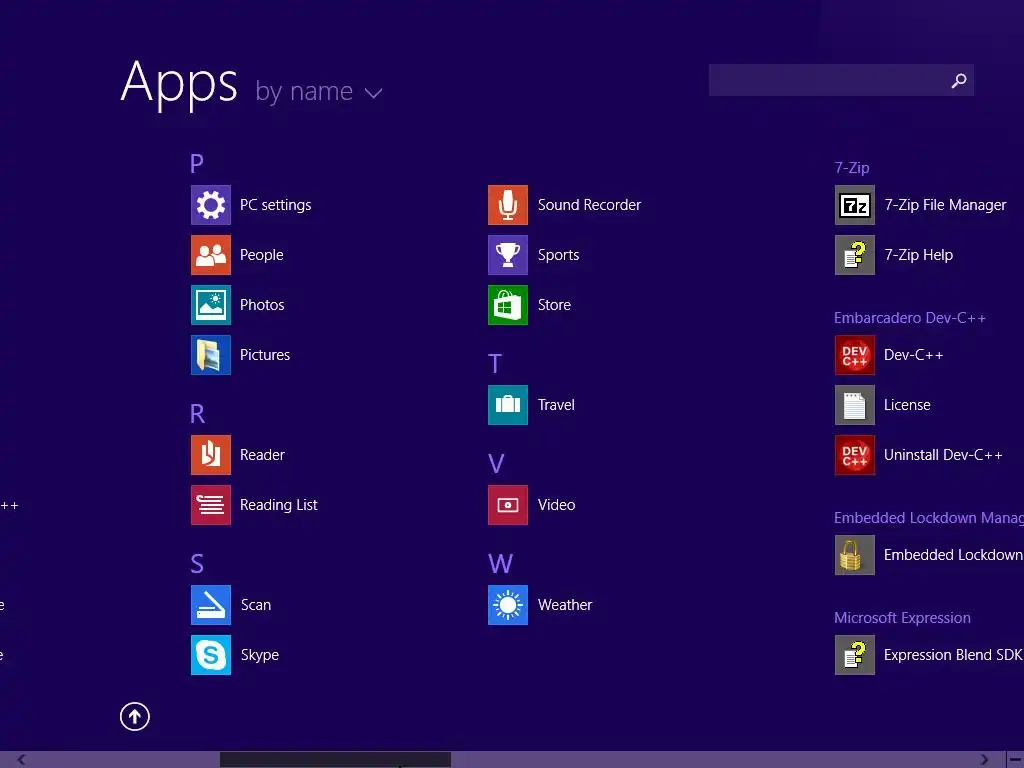Launch the Weather sun icon
The width and height of the screenshot is (1024, 768).
pyautogui.click(x=507, y=605)
